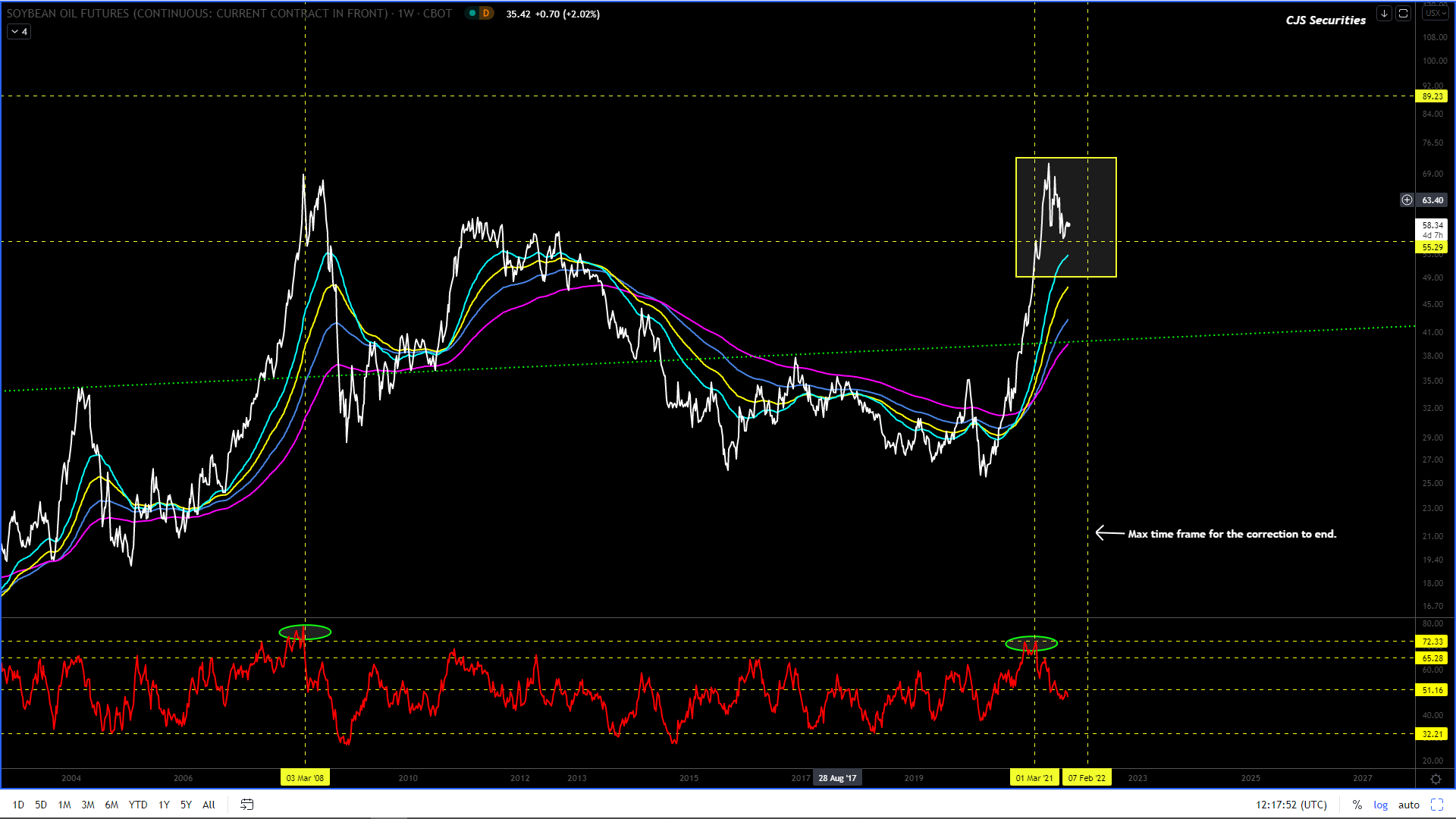The image size is (1456, 819).
Task: Click the All range button
Action: pyautogui.click(x=209, y=805)
